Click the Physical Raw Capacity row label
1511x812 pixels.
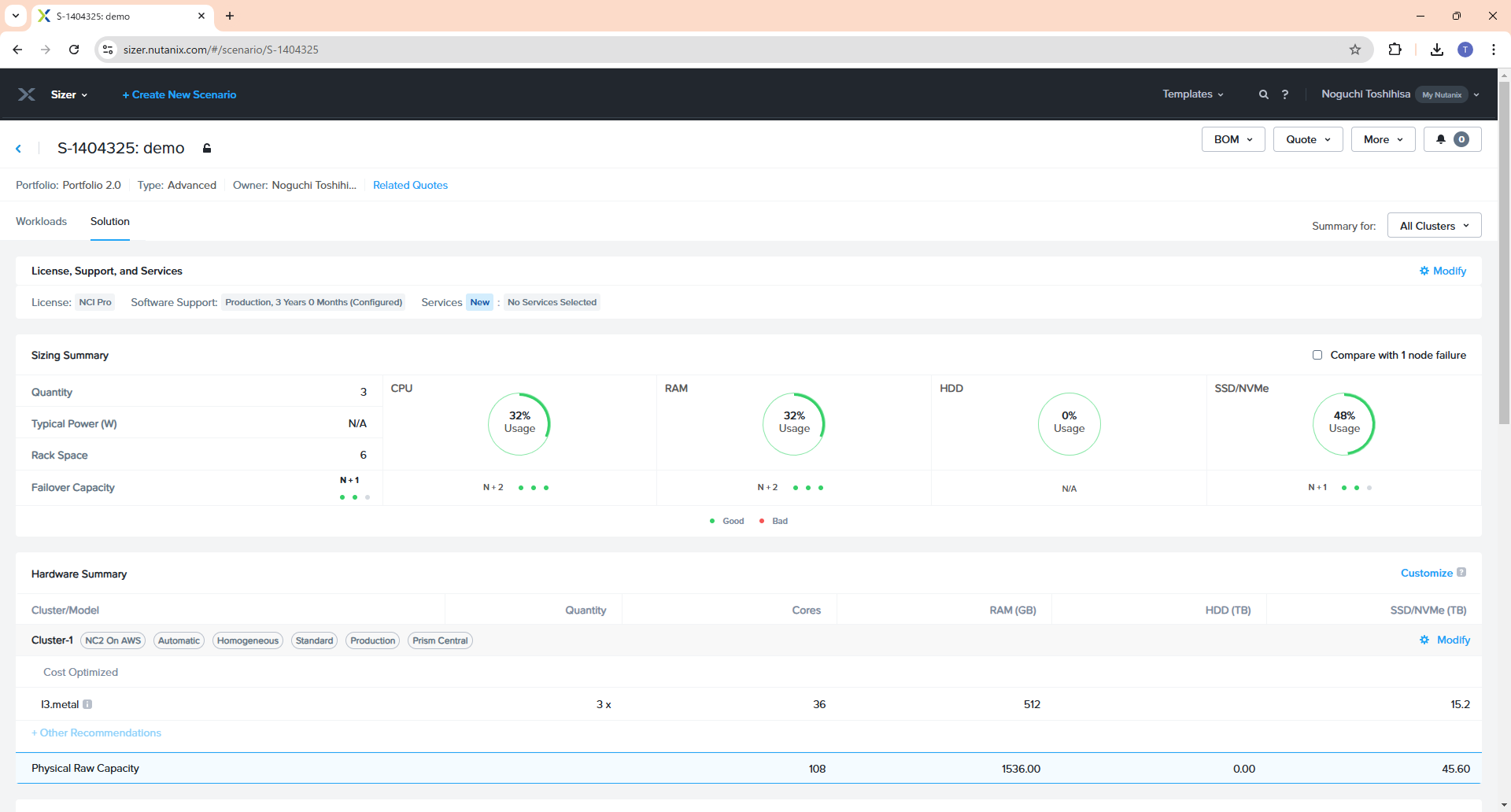point(85,768)
